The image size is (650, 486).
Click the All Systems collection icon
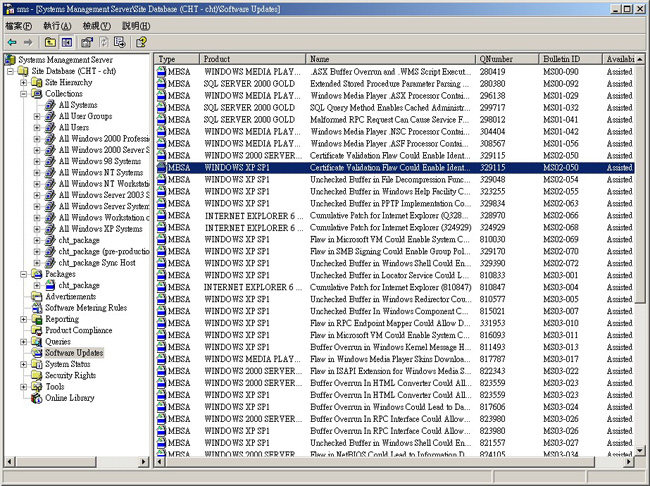click(50, 104)
